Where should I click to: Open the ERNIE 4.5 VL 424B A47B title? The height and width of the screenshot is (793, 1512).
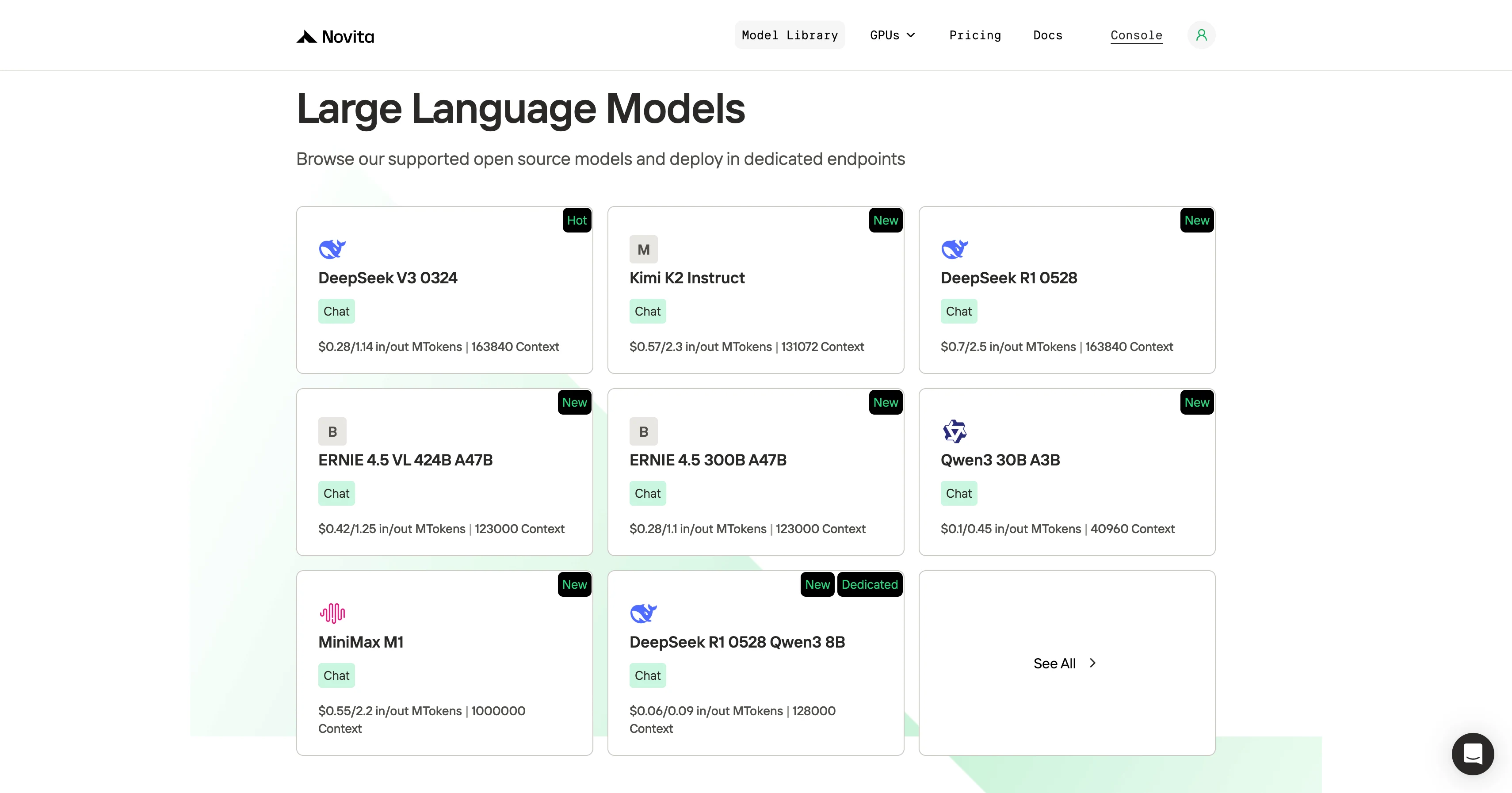coord(405,460)
